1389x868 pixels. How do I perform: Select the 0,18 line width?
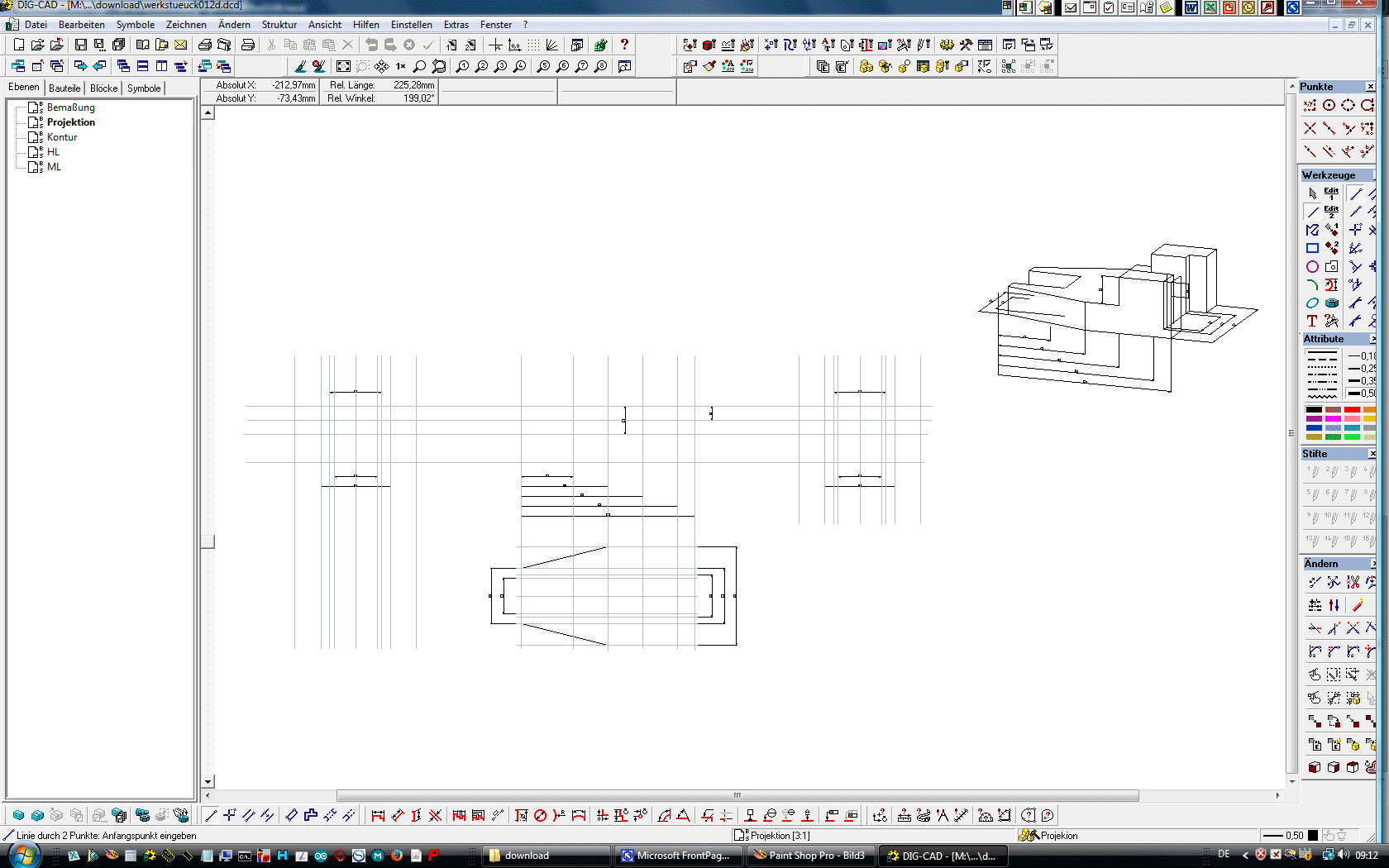click(x=1362, y=356)
